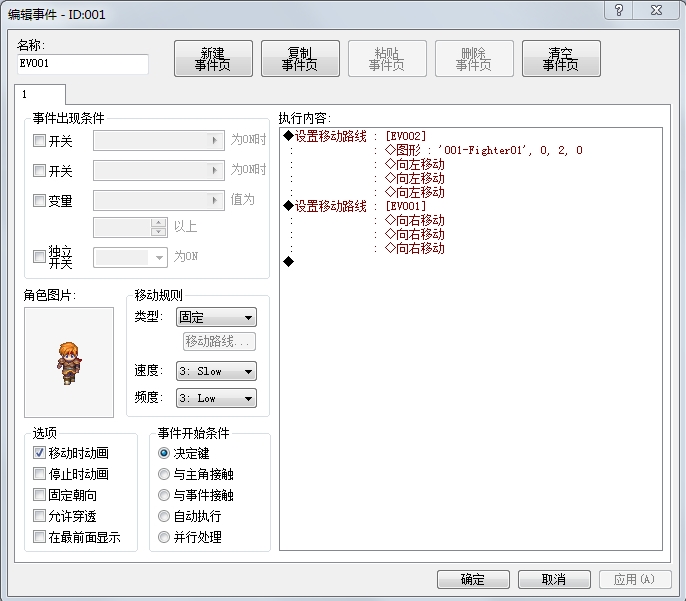Check 停止时动画 option
The width and height of the screenshot is (686, 601).
pyautogui.click(x=39, y=474)
